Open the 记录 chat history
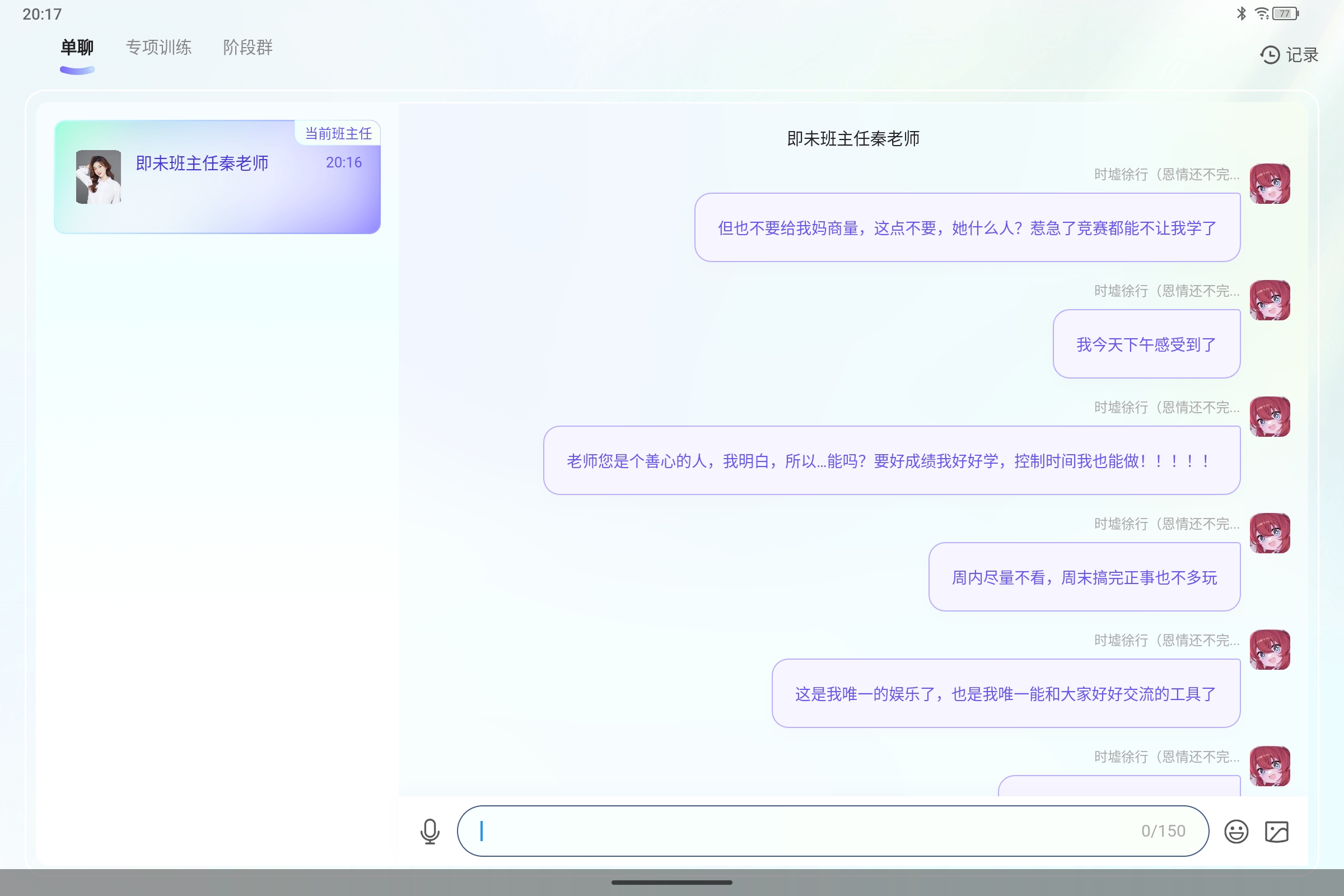1344x896 pixels. click(1301, 55)
